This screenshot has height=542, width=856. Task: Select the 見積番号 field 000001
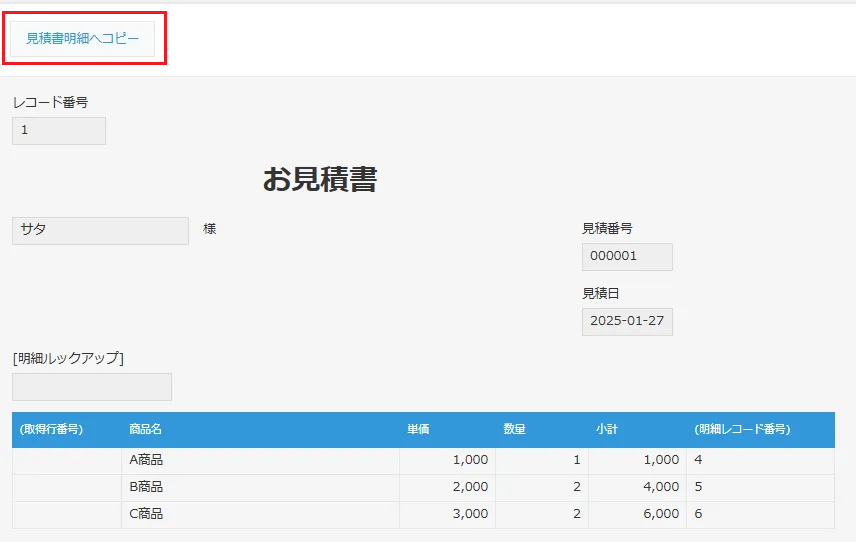[627, 257]
